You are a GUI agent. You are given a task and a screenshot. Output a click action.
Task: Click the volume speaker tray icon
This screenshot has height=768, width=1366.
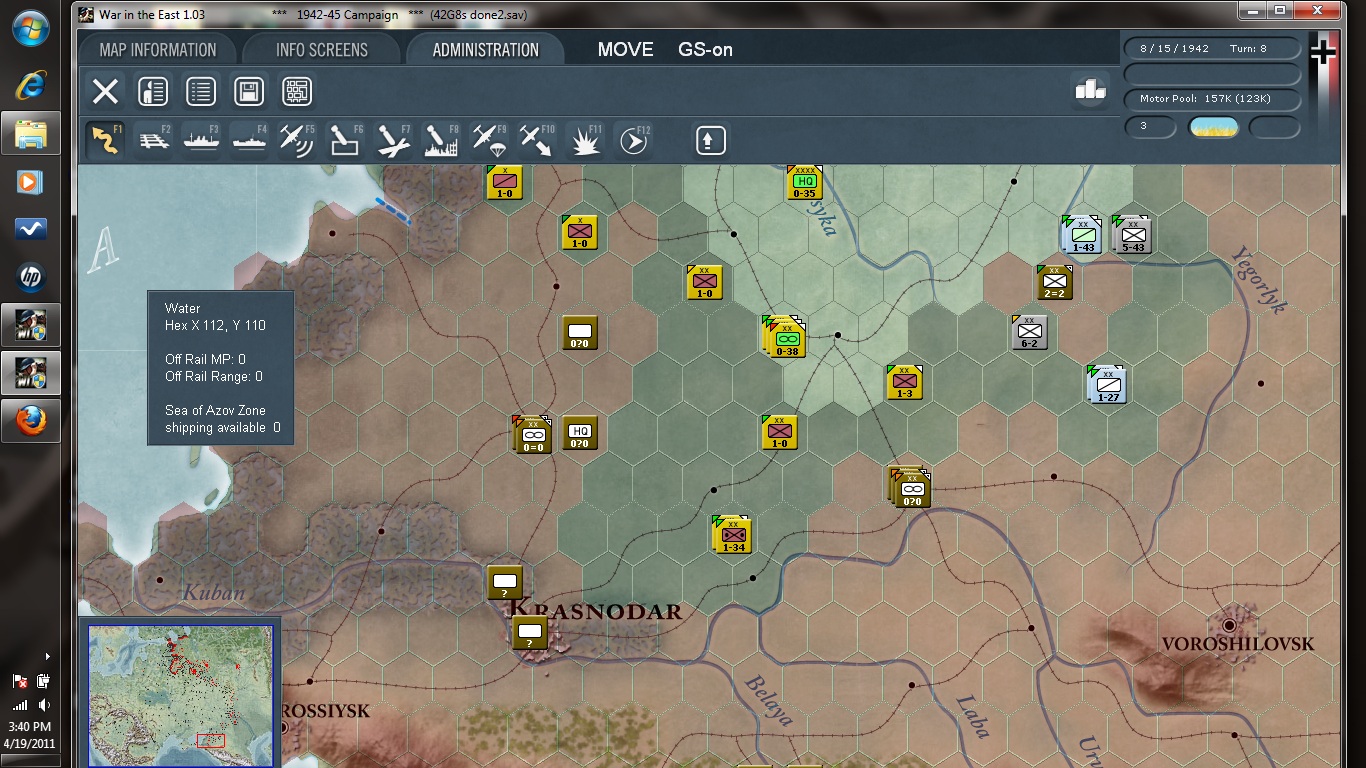click(x=44, y=705)
